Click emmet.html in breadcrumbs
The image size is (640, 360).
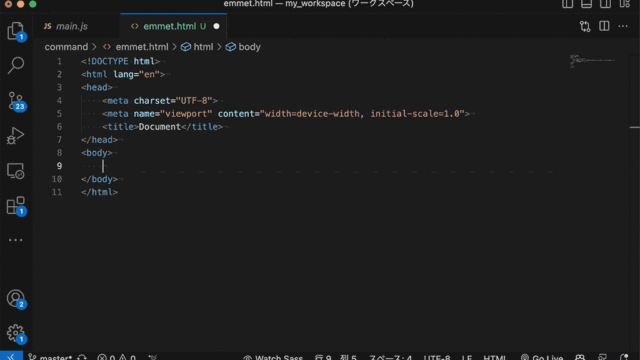[x=142, y=47]
